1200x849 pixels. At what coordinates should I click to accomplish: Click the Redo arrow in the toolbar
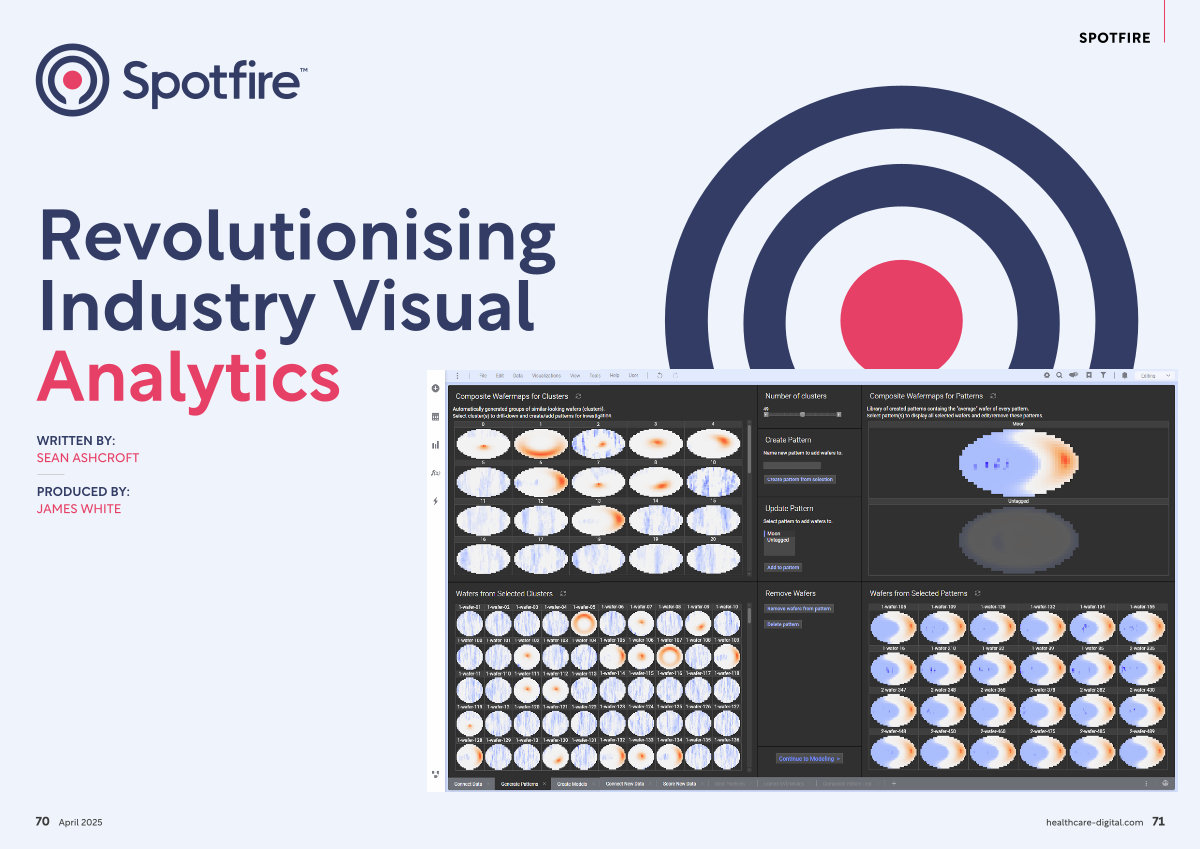click(674, 375)
